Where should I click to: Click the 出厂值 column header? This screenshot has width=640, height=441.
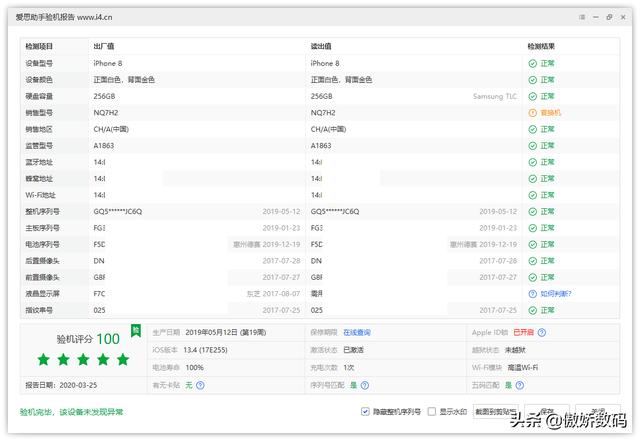pos(104,46)
